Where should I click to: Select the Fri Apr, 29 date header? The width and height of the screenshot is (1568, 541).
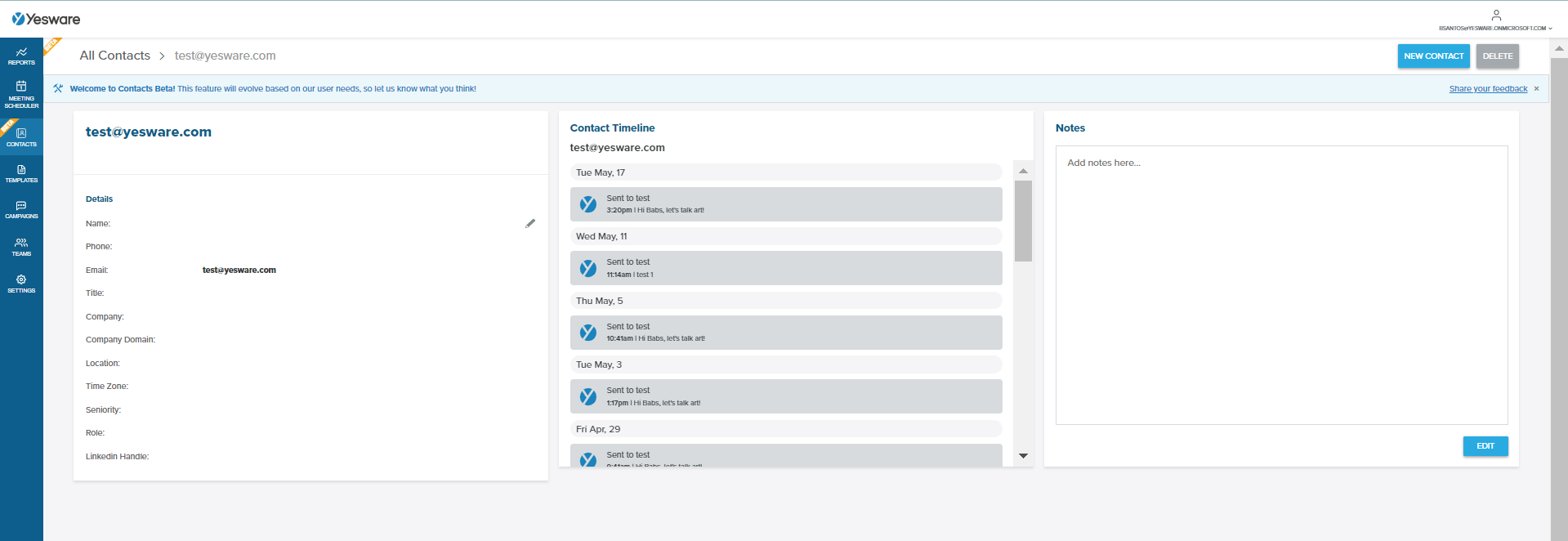[786, 429]
